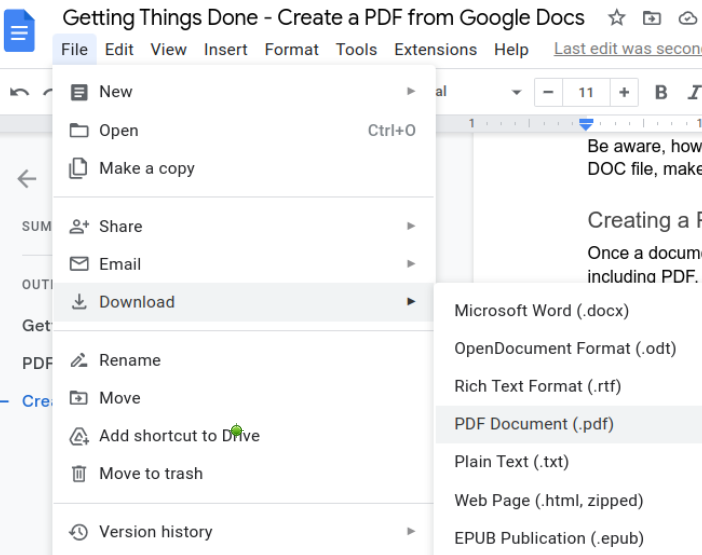
Task: Select the Open menu entry
Action: tap(244, 130)
